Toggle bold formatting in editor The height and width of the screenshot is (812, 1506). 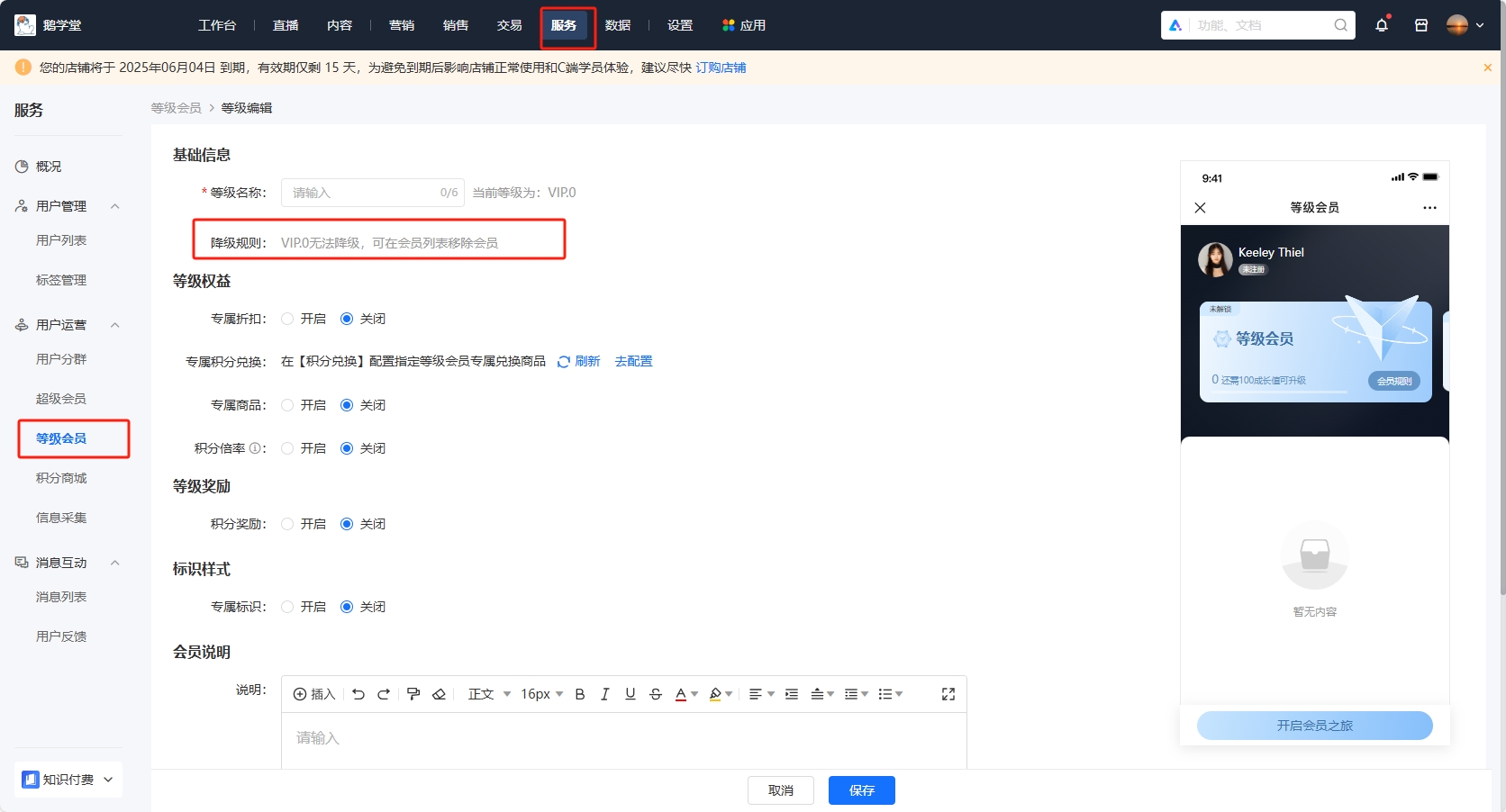point(580,694)
